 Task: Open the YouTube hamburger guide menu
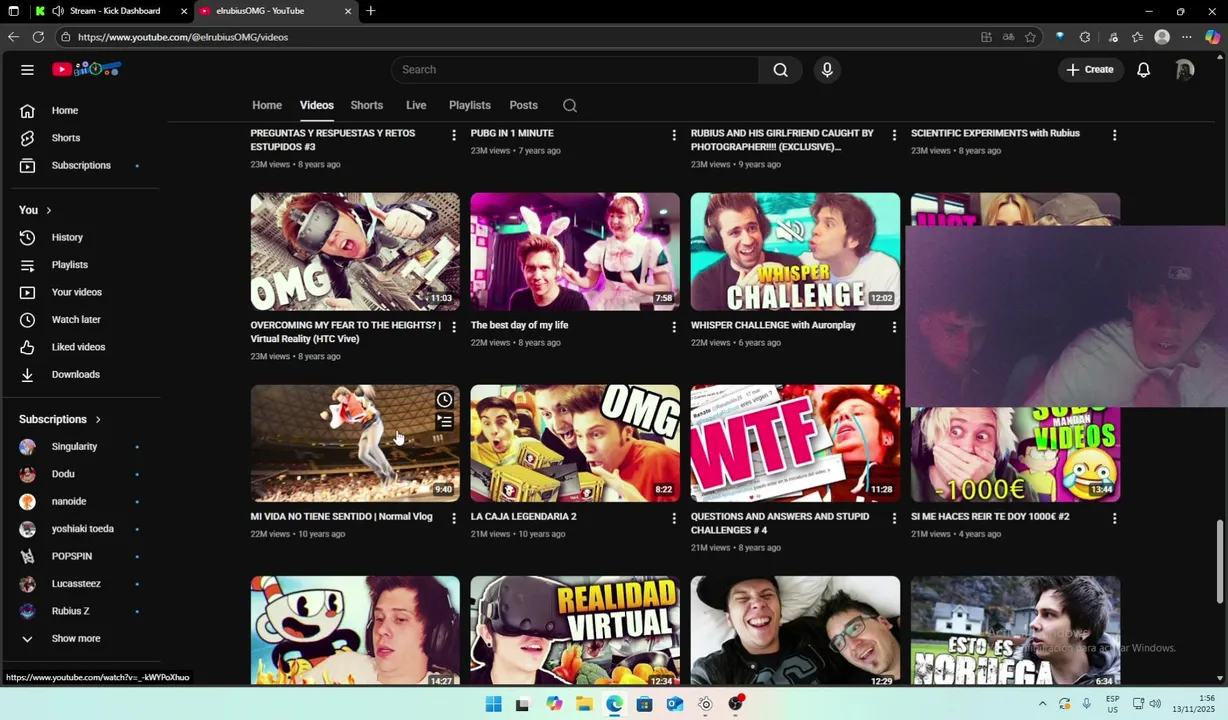27,70
